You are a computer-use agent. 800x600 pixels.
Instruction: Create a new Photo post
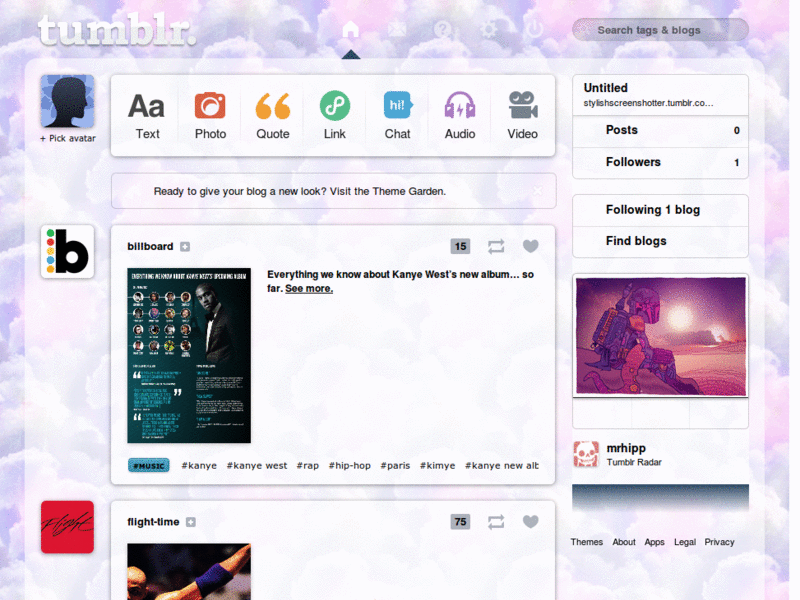tap(210, 116)
